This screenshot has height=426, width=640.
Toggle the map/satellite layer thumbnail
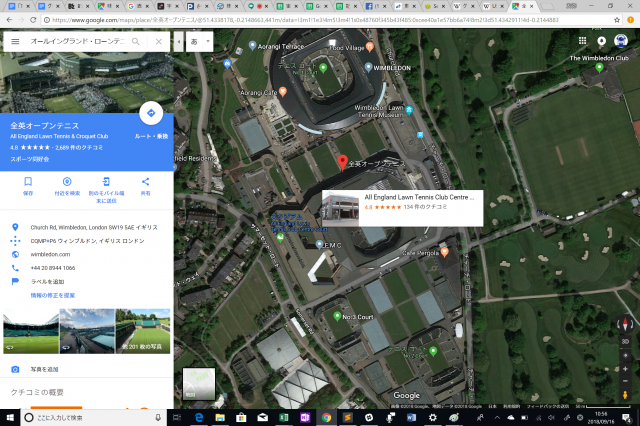pos(199,384)
